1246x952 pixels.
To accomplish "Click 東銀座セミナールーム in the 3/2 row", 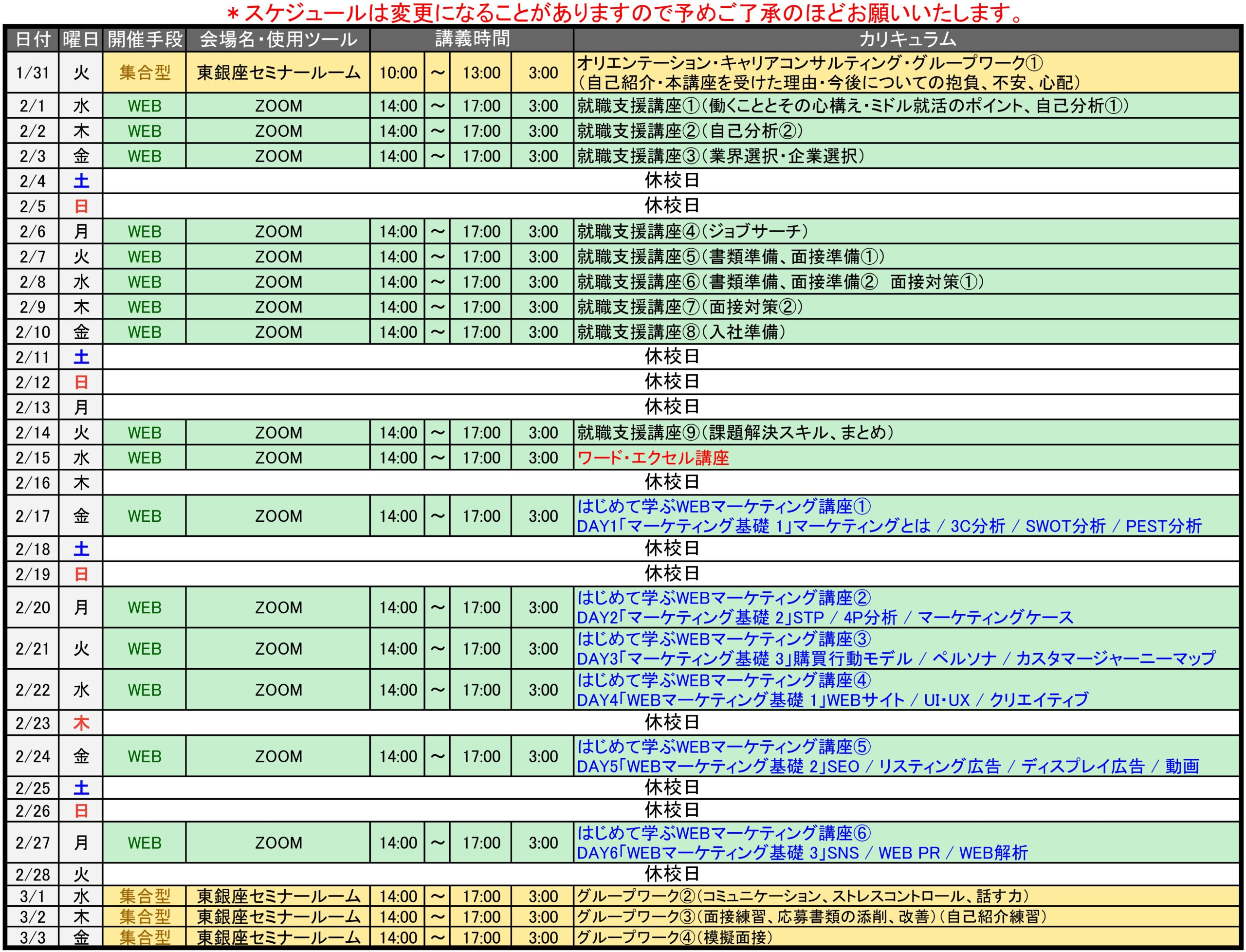I will [278, 917].
